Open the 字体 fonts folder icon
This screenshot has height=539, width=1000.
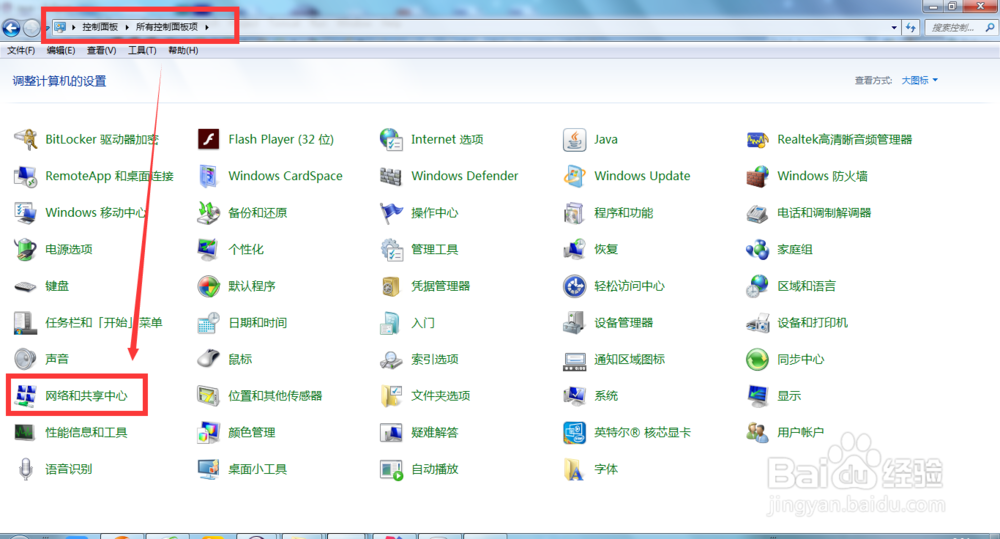574,469
